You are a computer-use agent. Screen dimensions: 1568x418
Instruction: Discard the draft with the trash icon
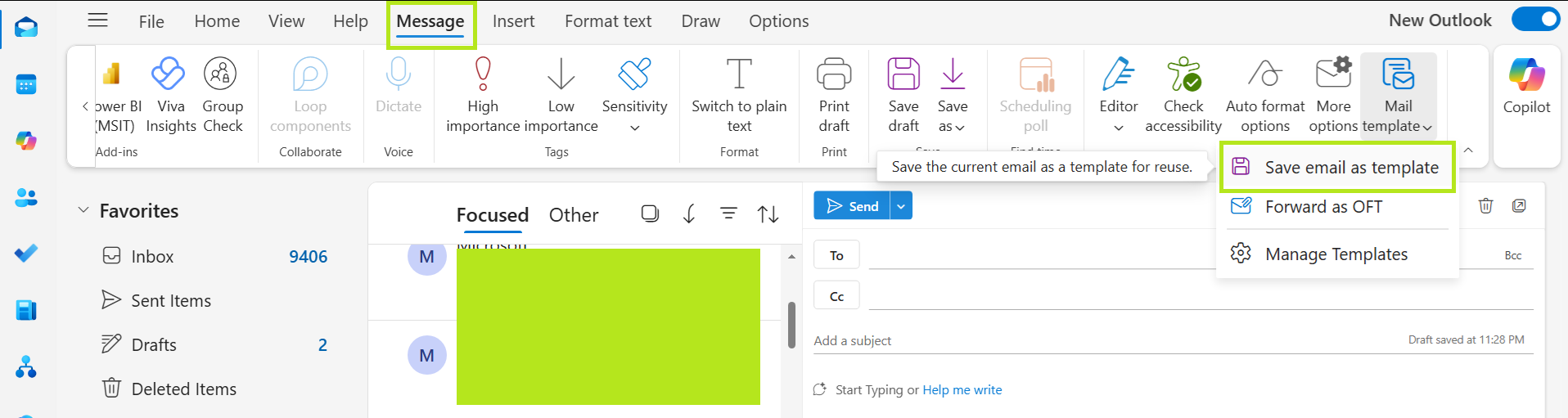click(x=1486, y=206)
